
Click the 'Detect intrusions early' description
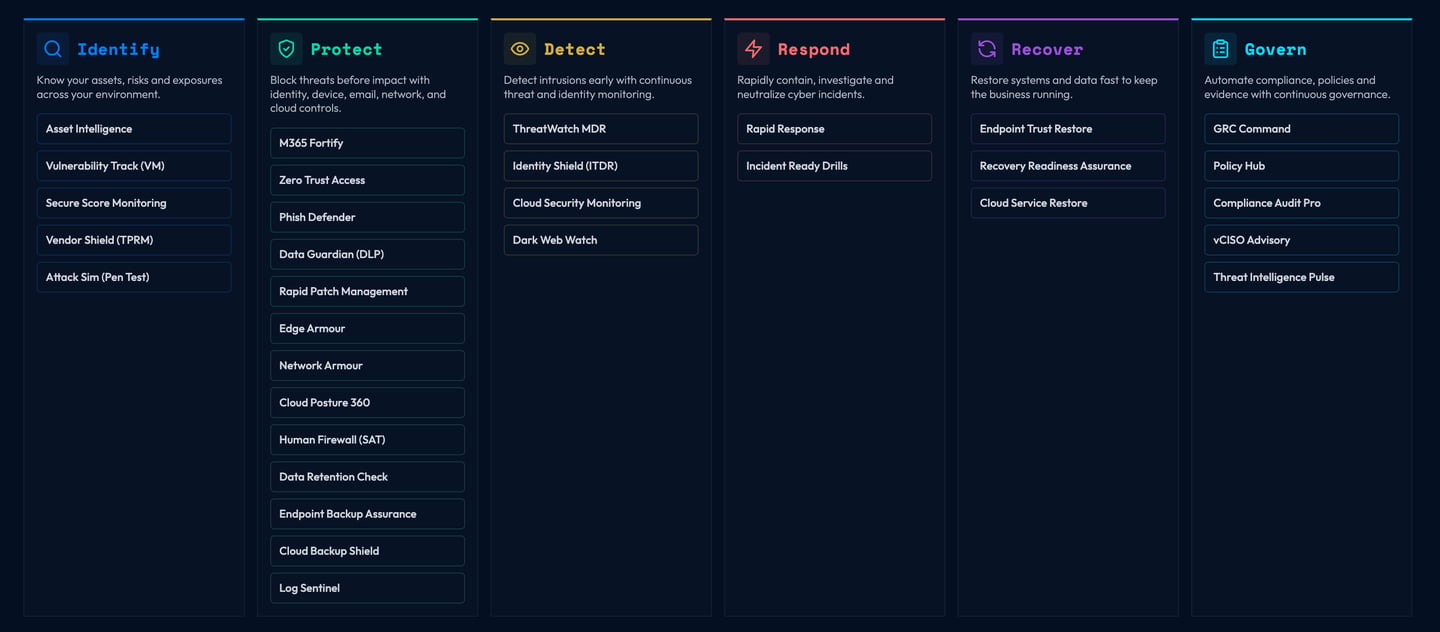[598, 87]
